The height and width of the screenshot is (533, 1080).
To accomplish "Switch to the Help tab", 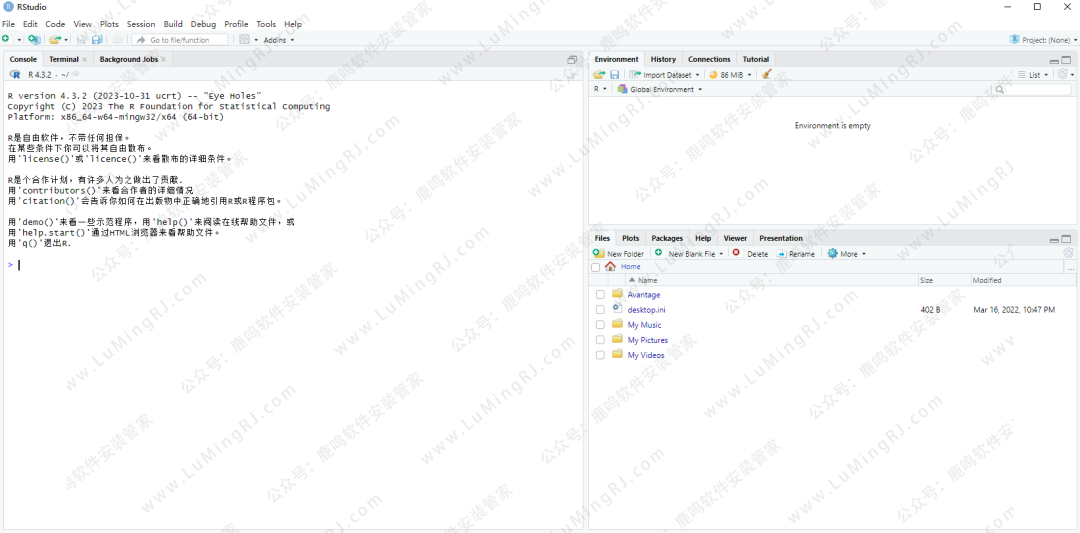I will pyautogui.click(x=703, y=238).
